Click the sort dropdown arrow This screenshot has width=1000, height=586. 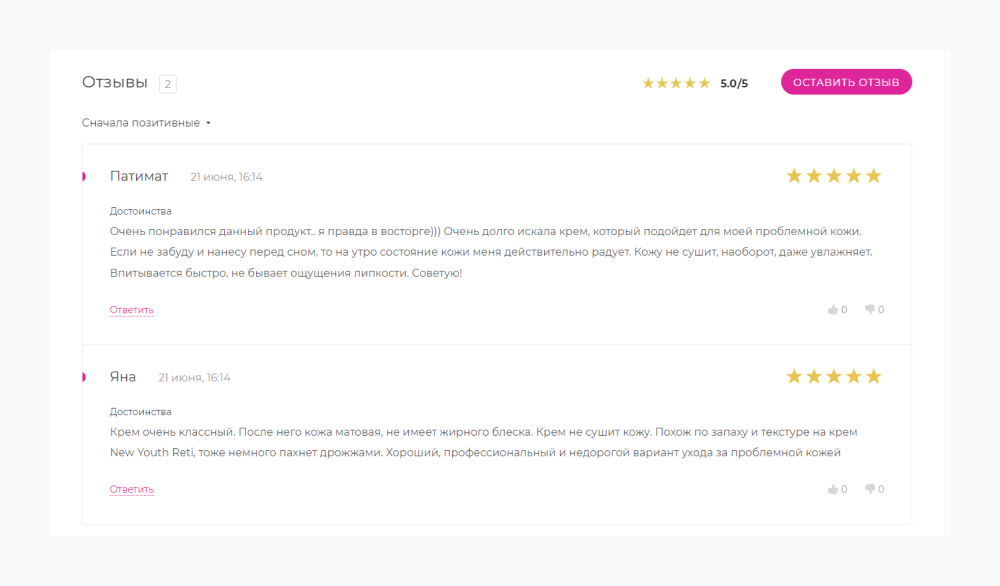pyautogui.click(x=208, y=124)
